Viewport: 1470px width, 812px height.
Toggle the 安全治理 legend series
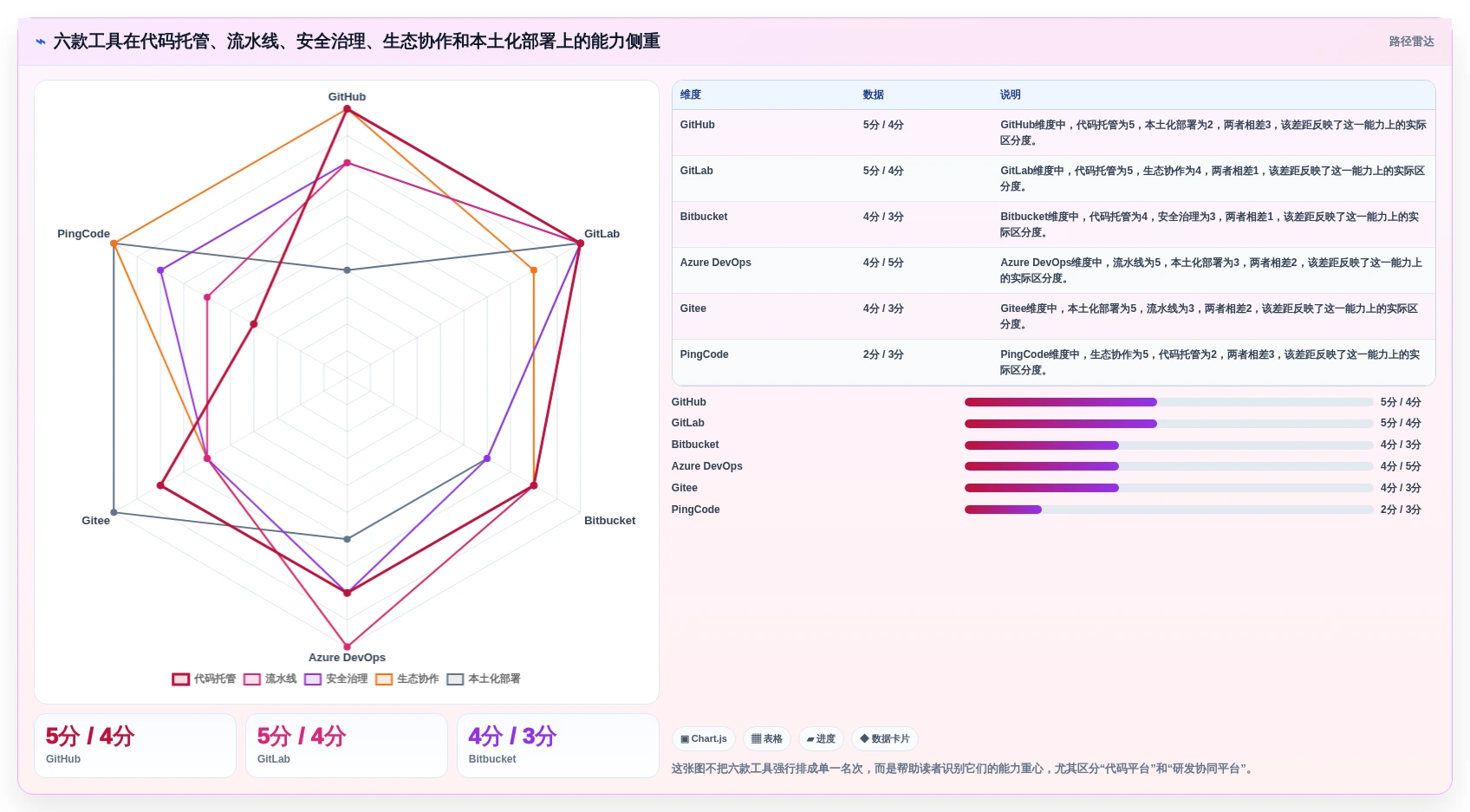[336, 679]
